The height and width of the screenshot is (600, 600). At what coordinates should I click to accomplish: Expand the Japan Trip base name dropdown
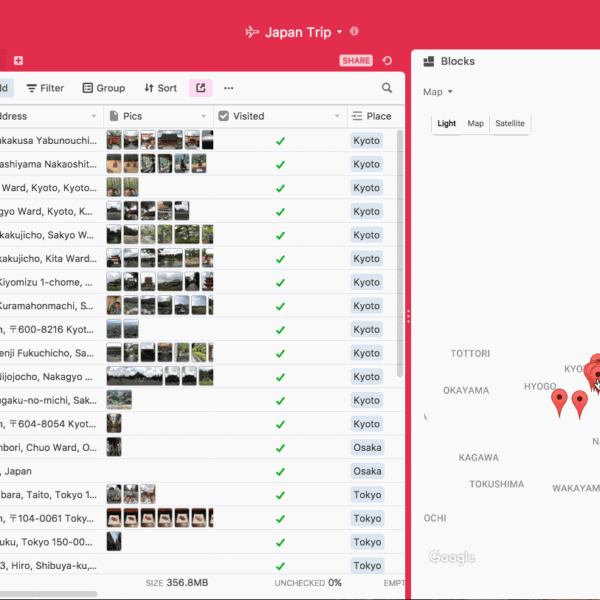340,33
